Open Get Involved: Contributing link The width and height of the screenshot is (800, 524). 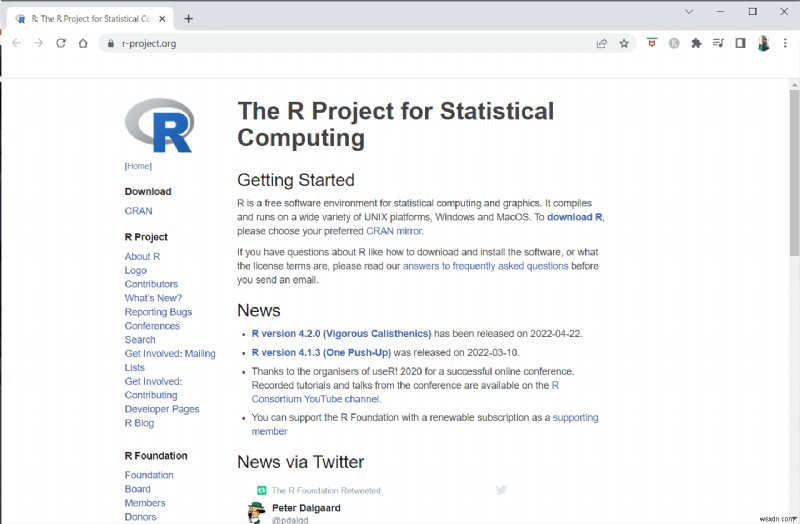click(x=153, y=388)
